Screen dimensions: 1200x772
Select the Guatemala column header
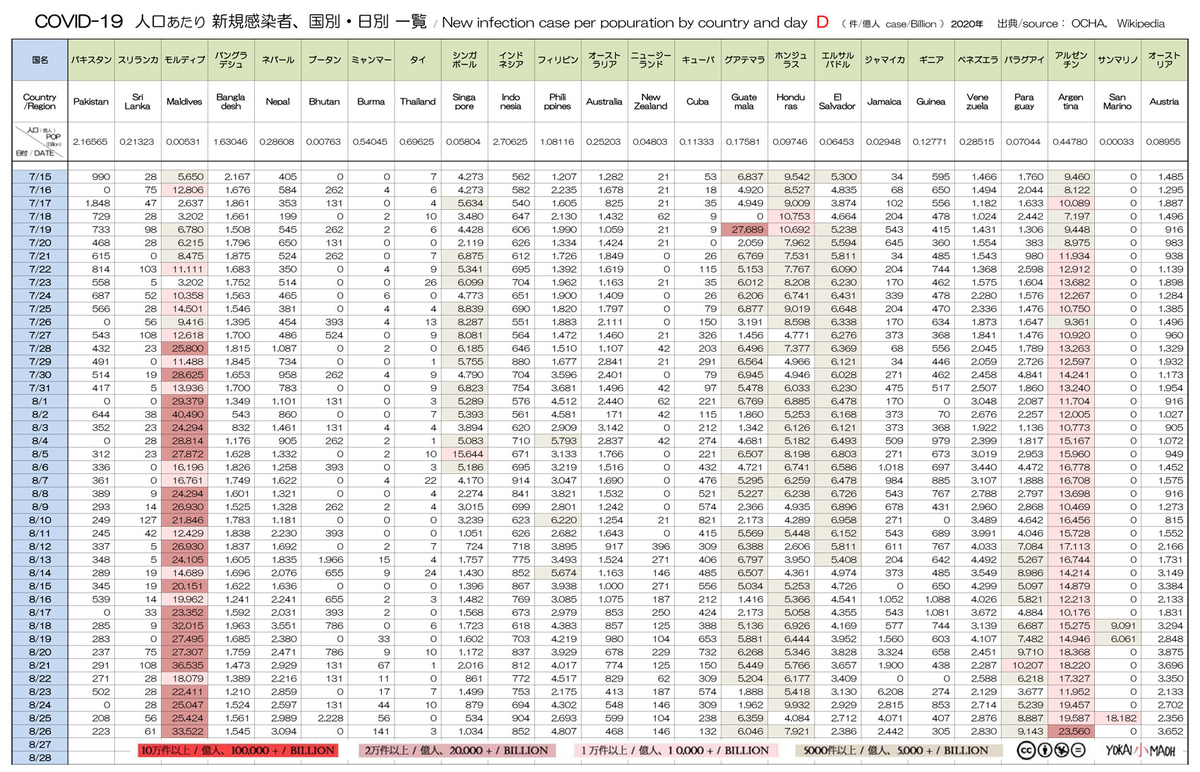(743, 102)
